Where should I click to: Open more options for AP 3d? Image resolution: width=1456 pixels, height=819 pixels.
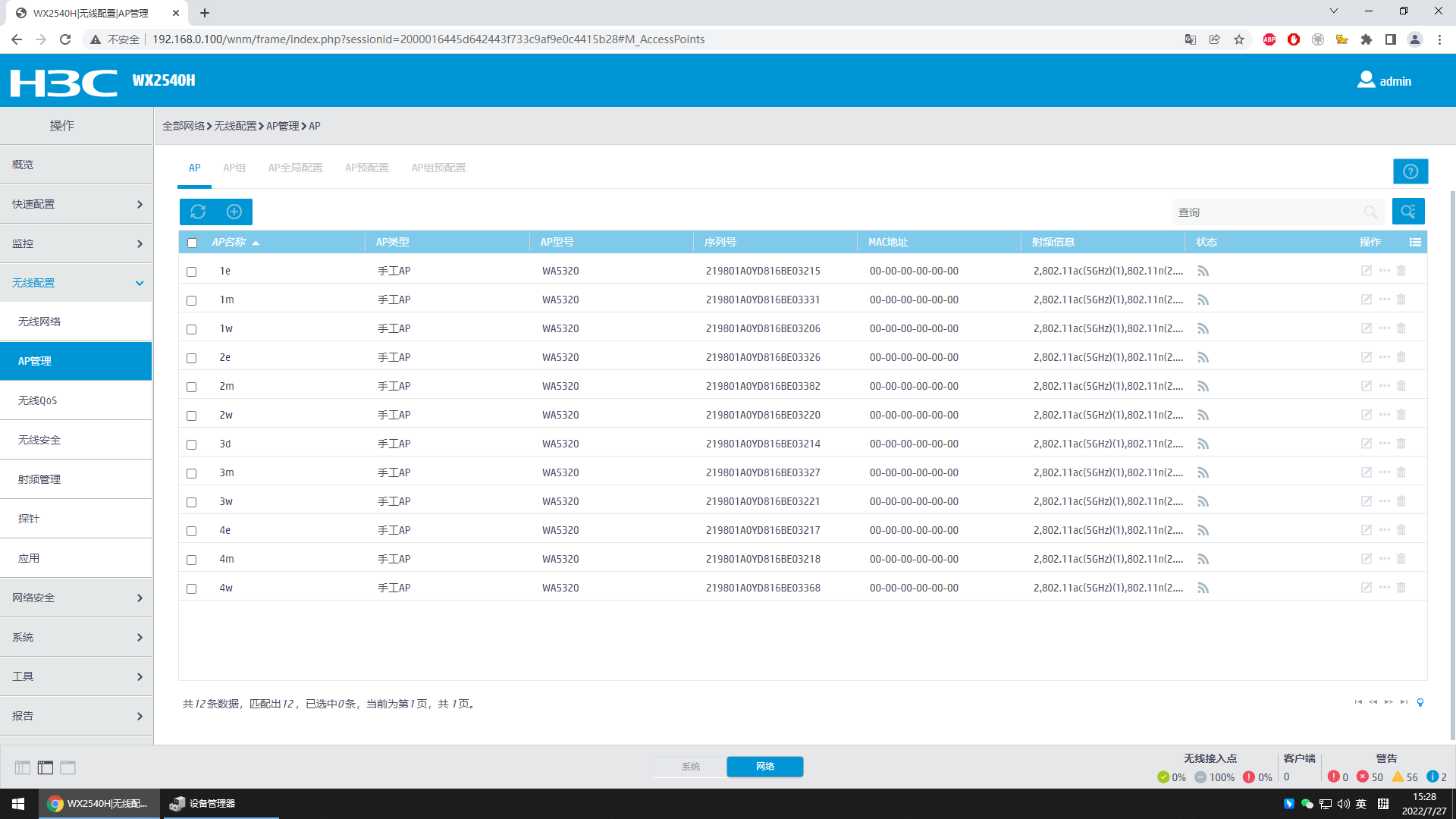(x=1385, y=444)
